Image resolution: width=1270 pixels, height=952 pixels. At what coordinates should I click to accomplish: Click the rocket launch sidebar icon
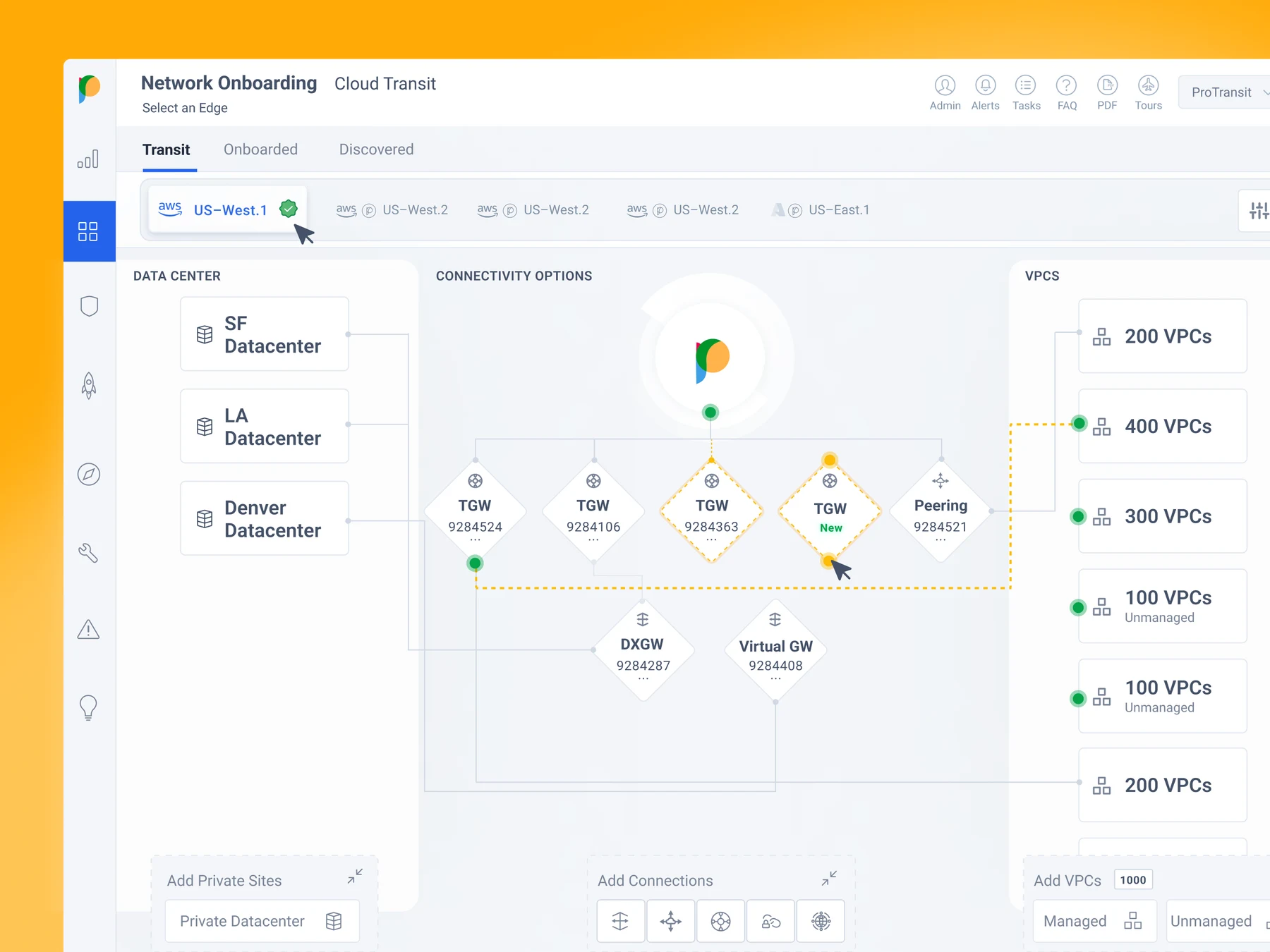[89, 386]
